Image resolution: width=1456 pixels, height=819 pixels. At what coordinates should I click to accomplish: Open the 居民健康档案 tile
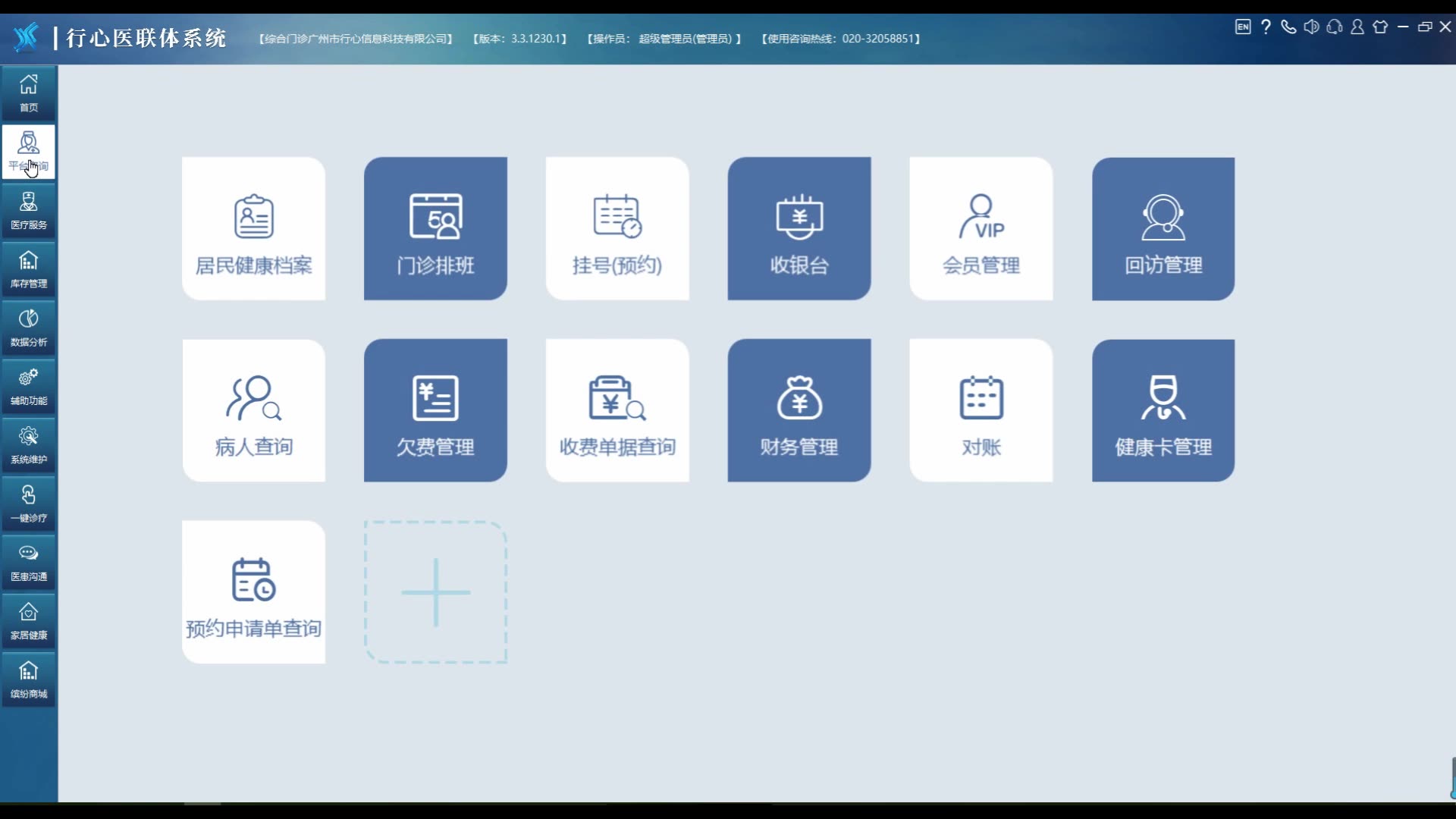[x=253, y=228]
